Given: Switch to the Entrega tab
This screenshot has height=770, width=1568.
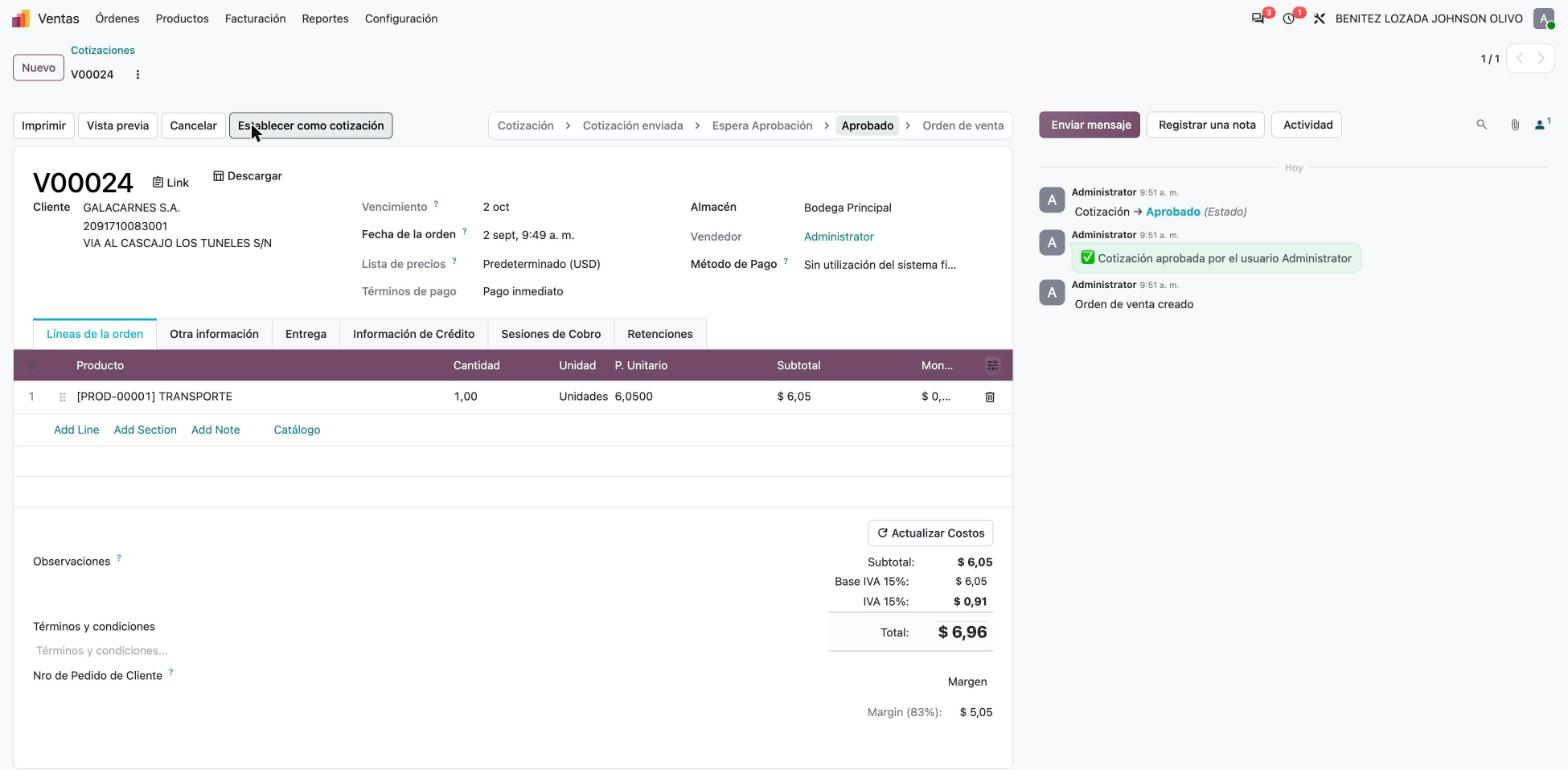Looking at the screenshot, I should (x=306, y=334).
